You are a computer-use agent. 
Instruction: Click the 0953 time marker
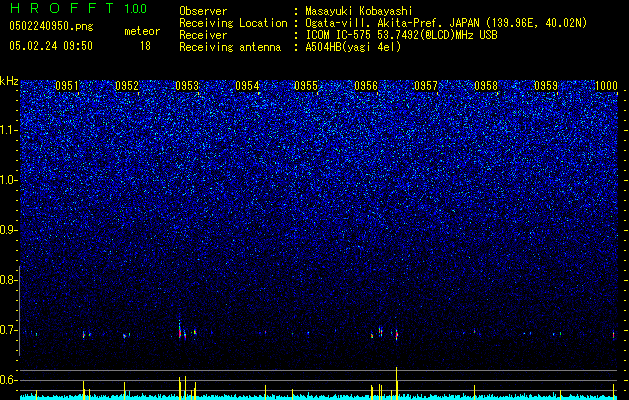187,86
